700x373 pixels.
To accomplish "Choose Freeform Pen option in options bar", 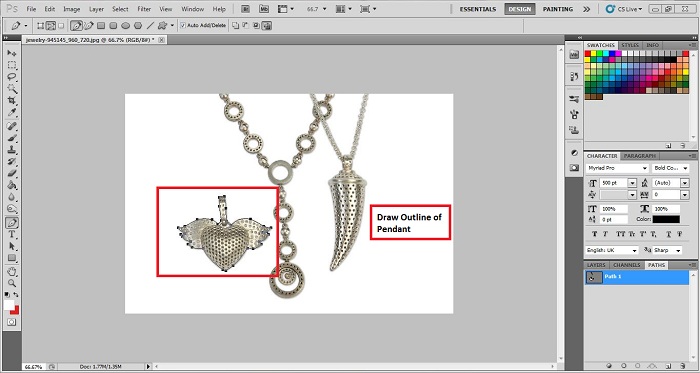I will pos(89,26).
